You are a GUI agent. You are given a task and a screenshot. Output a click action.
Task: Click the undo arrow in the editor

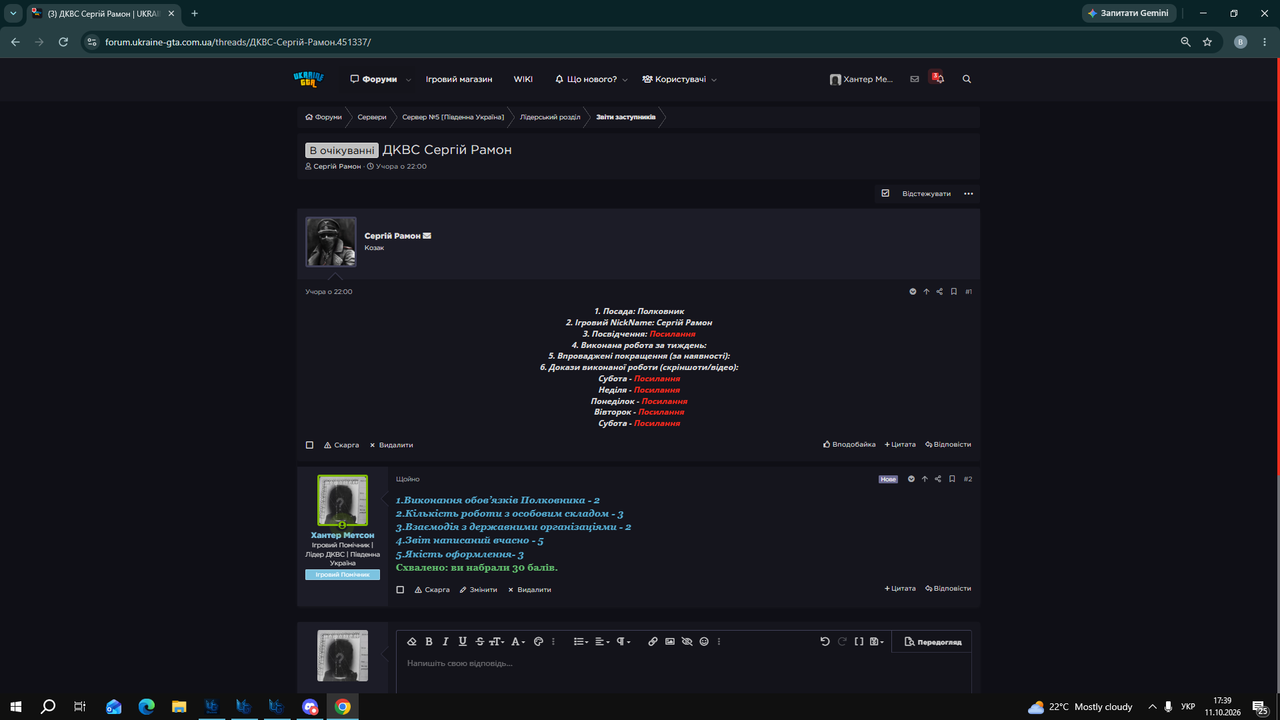(x=825, y=641)
